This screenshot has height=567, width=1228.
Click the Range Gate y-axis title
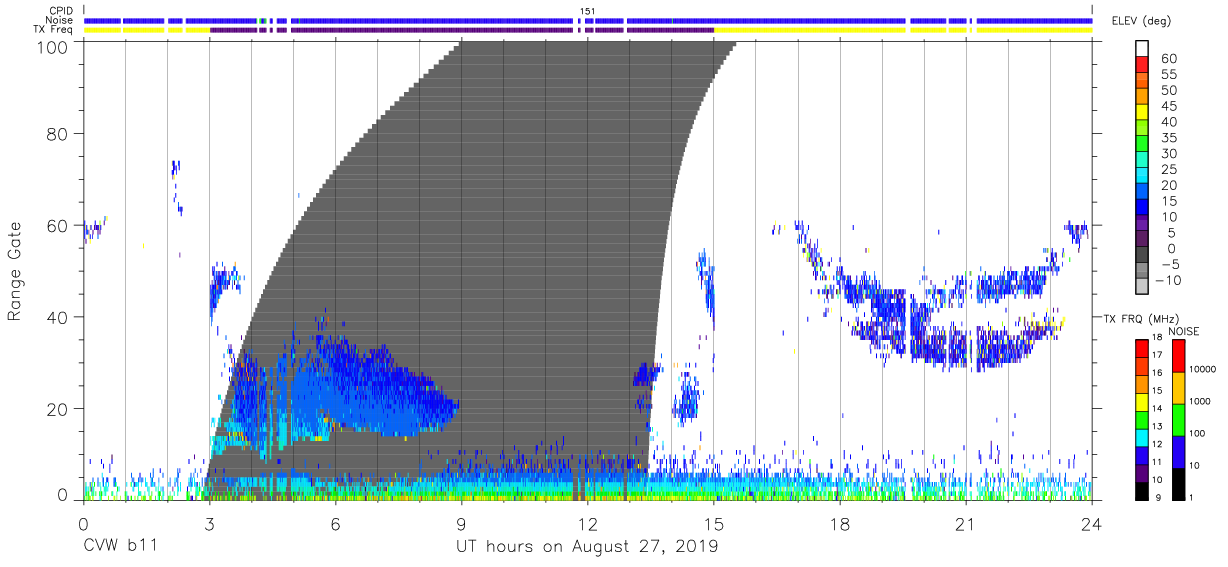pyautogui.click(x=15, y=270)
